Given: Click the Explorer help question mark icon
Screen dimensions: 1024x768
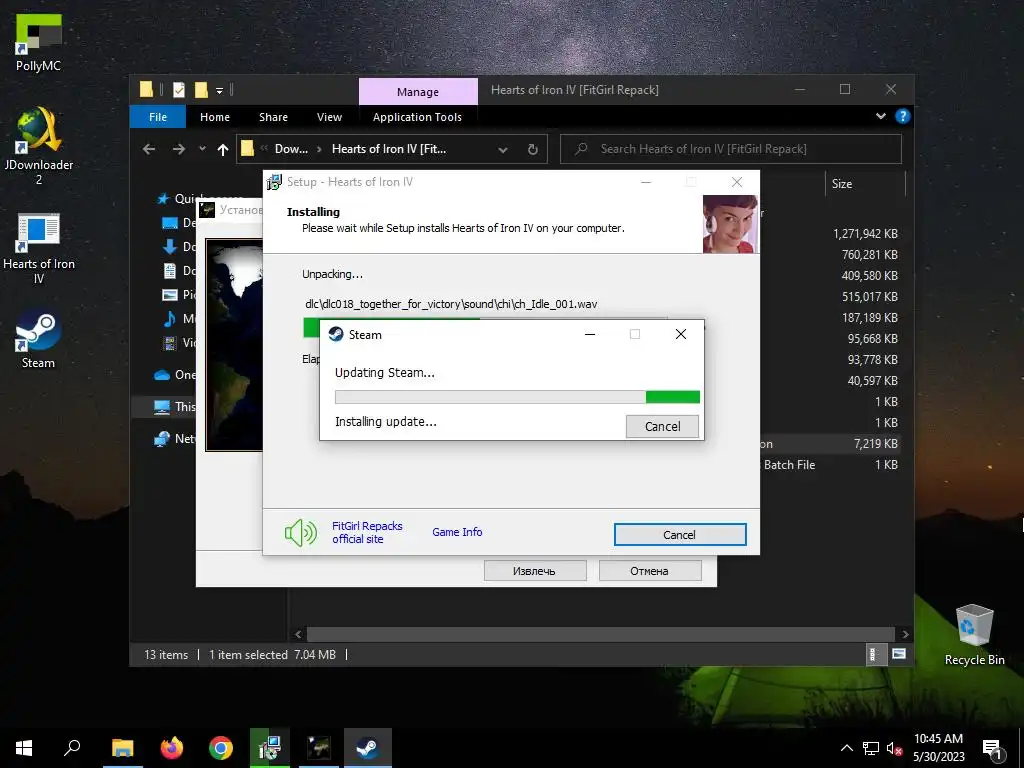Looking at the screenshot, I should click(x=903, y=116).
